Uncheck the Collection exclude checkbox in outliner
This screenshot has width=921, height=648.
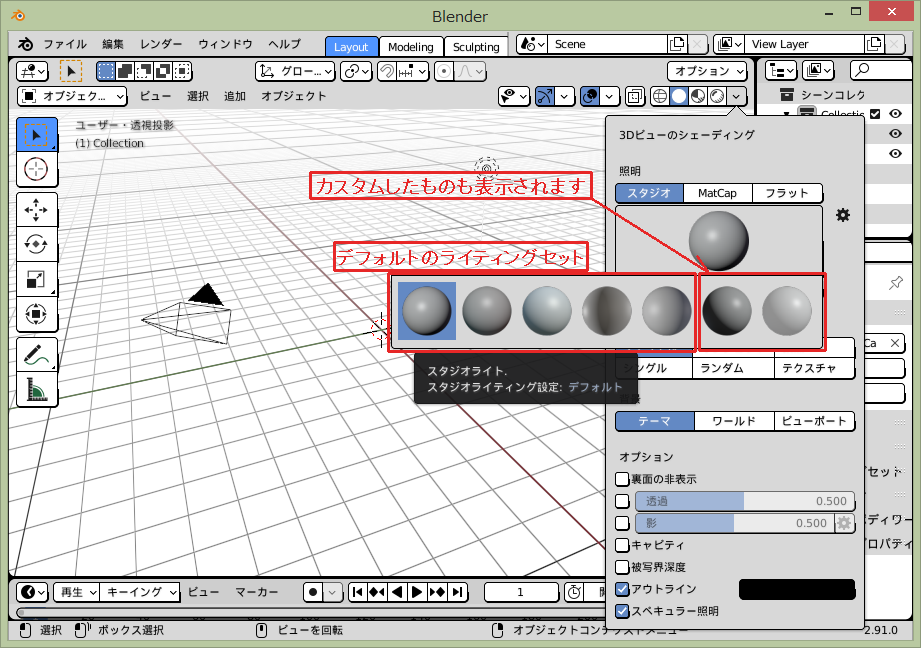click(x=875, y=114)
